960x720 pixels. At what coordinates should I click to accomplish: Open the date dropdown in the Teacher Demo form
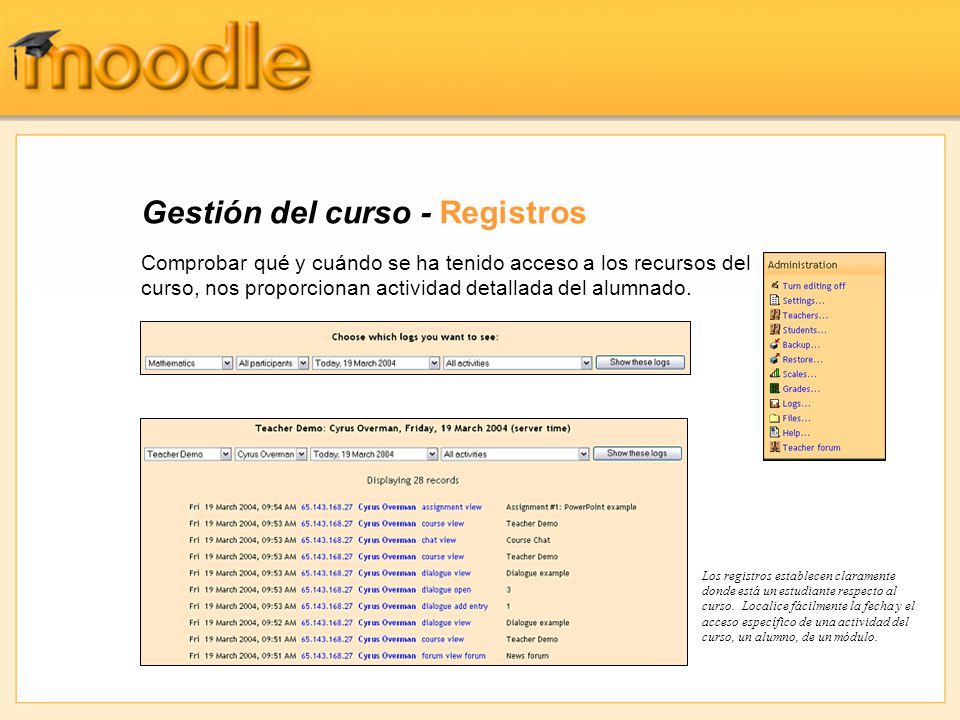click(374, 454)
